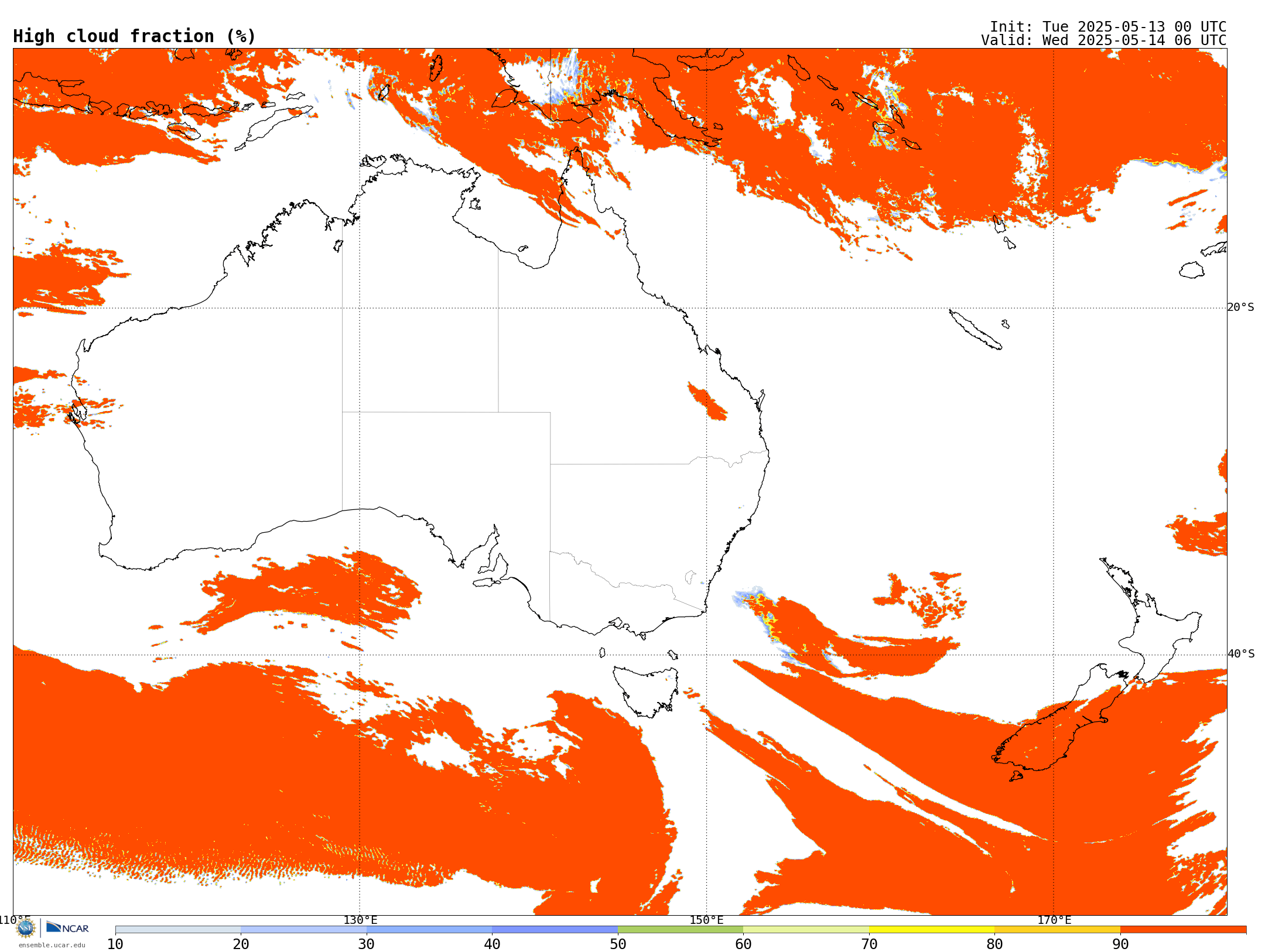Click the 170°E longitude label
1265x952 pixels.
(1054, 920)
